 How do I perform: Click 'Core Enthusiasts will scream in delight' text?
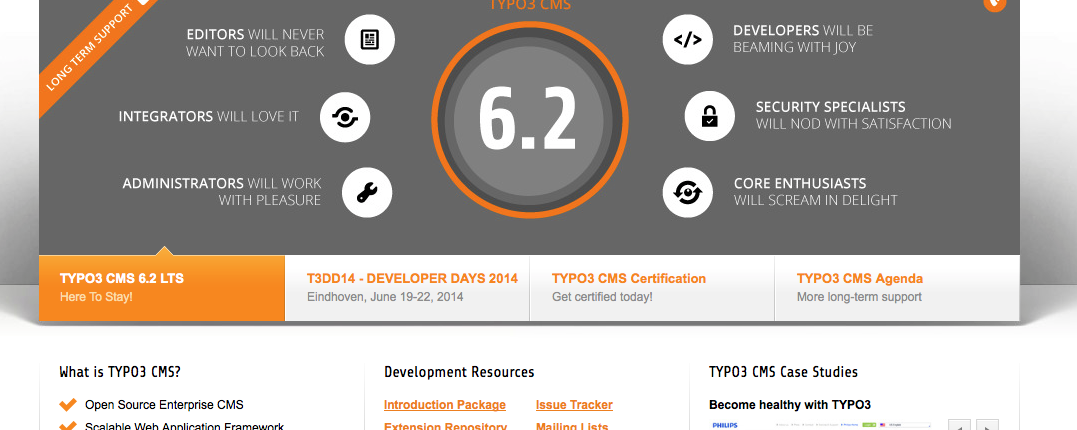815,192
